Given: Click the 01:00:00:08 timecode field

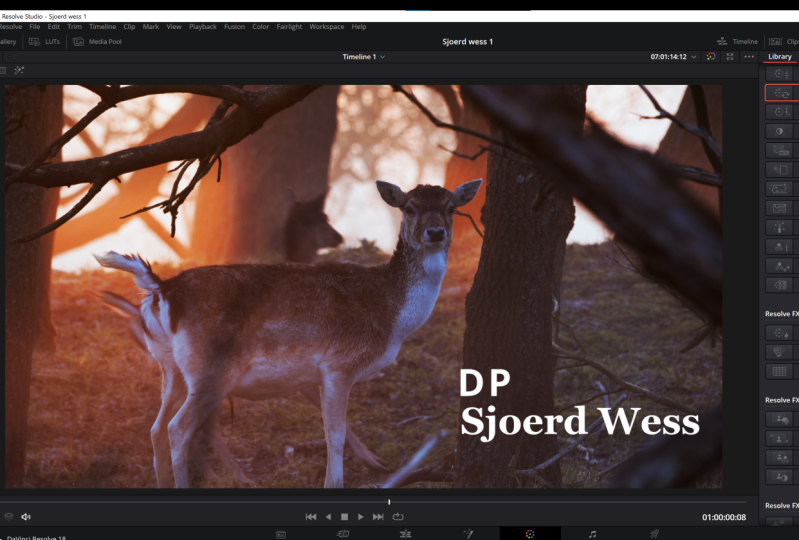Looking at the screenshot, I should (x=724, y=517).
